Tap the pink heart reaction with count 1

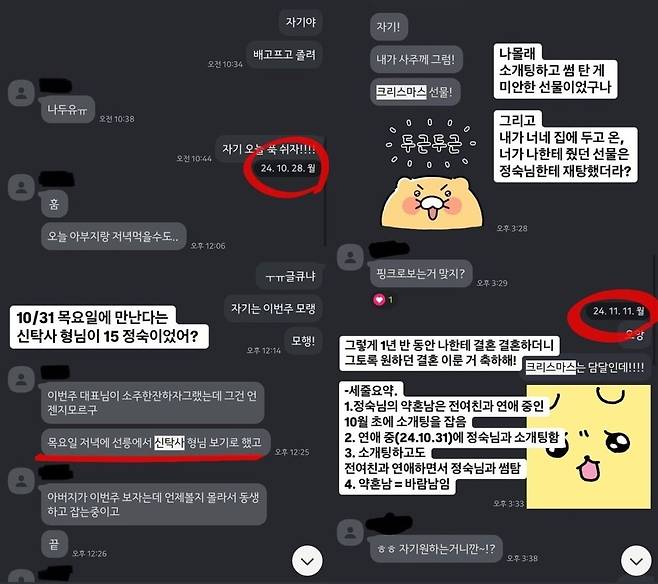pos(384,300)
